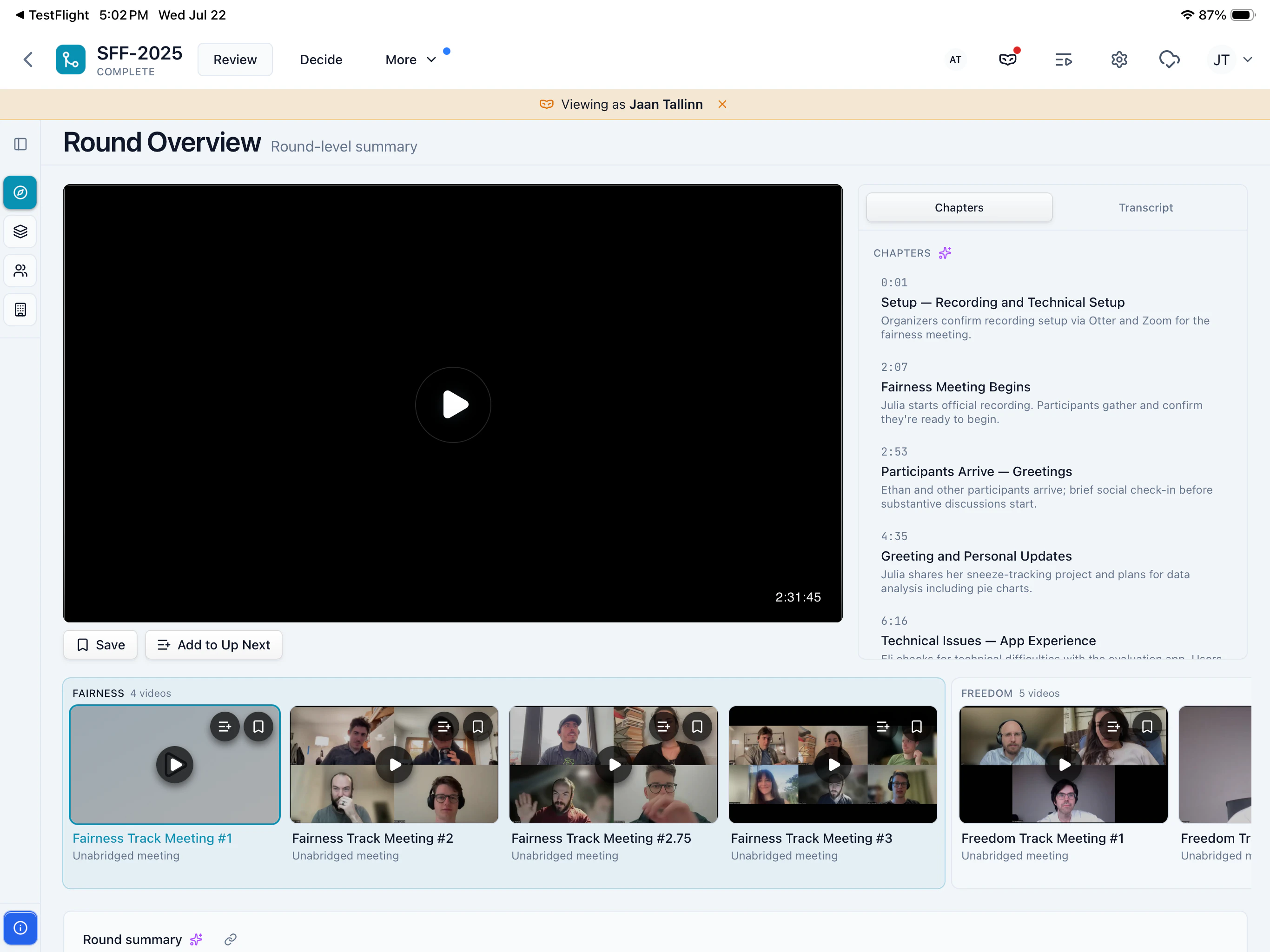This screenshot has height=952, width=1270.
Task: Open the people icon in sidebar
Action: tap(20, 271)
